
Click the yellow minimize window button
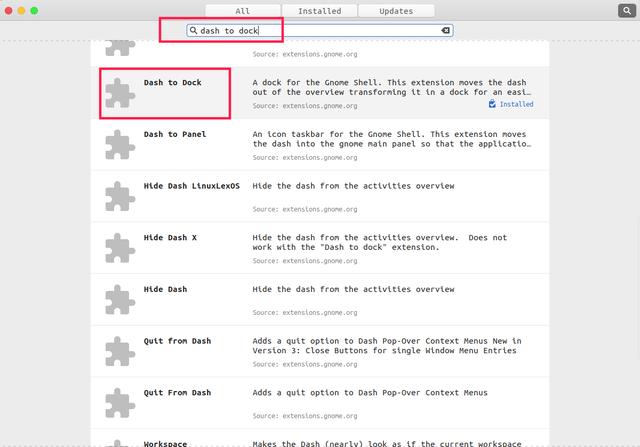(21, 11)
